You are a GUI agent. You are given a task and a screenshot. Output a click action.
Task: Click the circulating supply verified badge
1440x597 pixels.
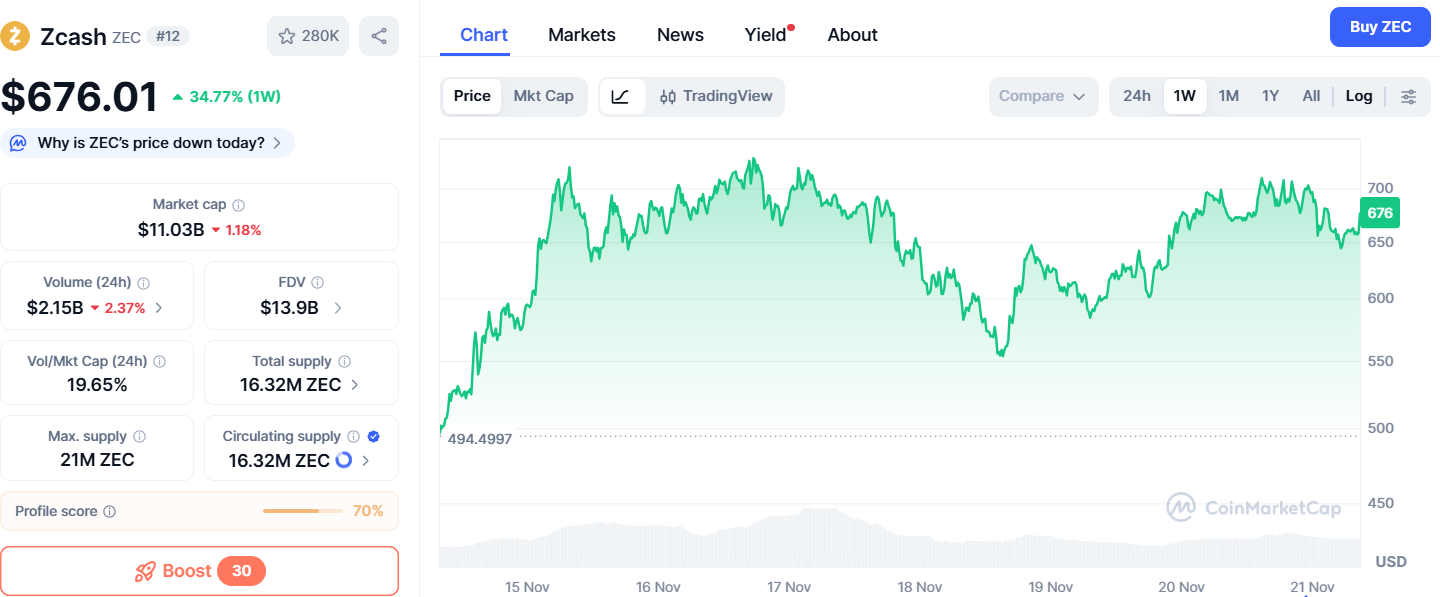(x=374, y=436)
